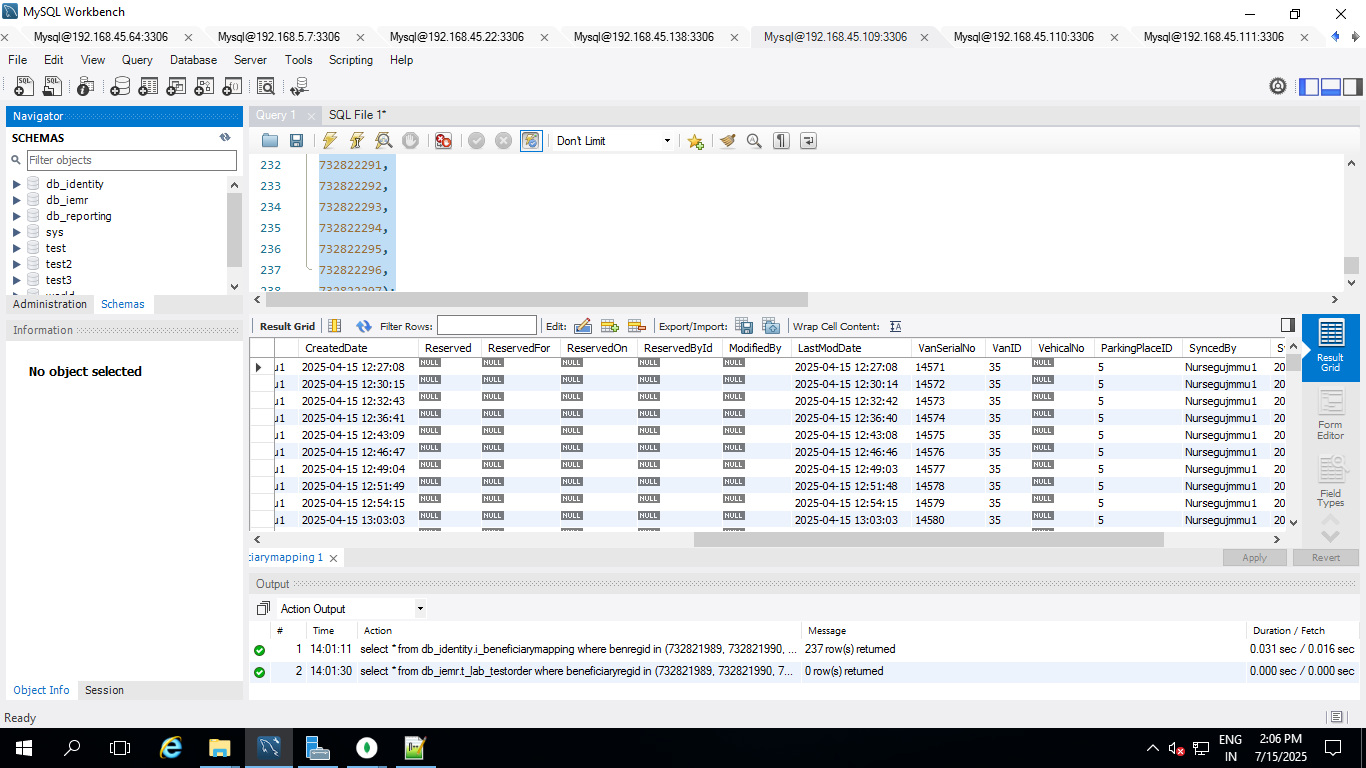Create new schema icon

coord(119,86)
